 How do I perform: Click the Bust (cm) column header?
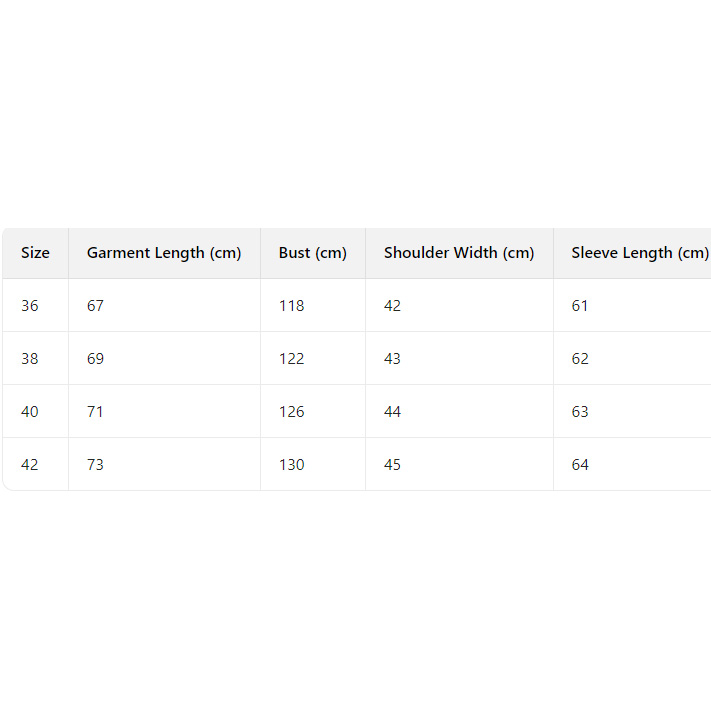pyautogui.click(x=313, y=253)
